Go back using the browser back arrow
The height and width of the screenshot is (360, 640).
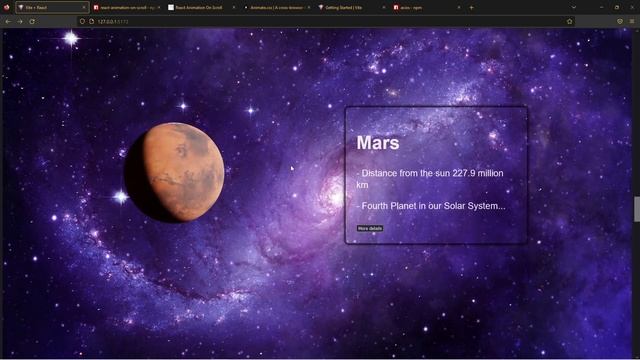pos(8,21)
